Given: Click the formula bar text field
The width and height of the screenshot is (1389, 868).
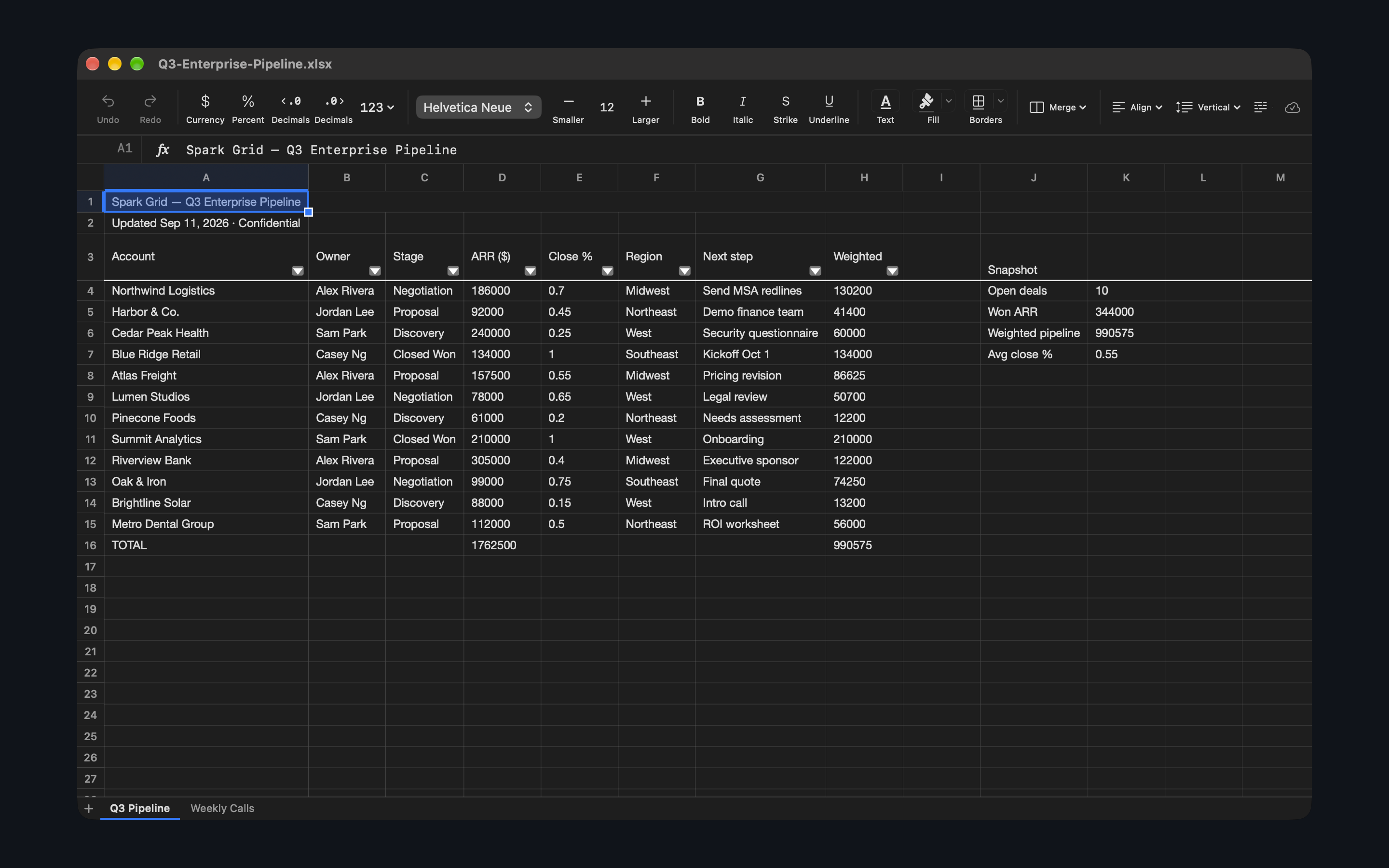Looking at the screenshot, I should click(740, 150).
